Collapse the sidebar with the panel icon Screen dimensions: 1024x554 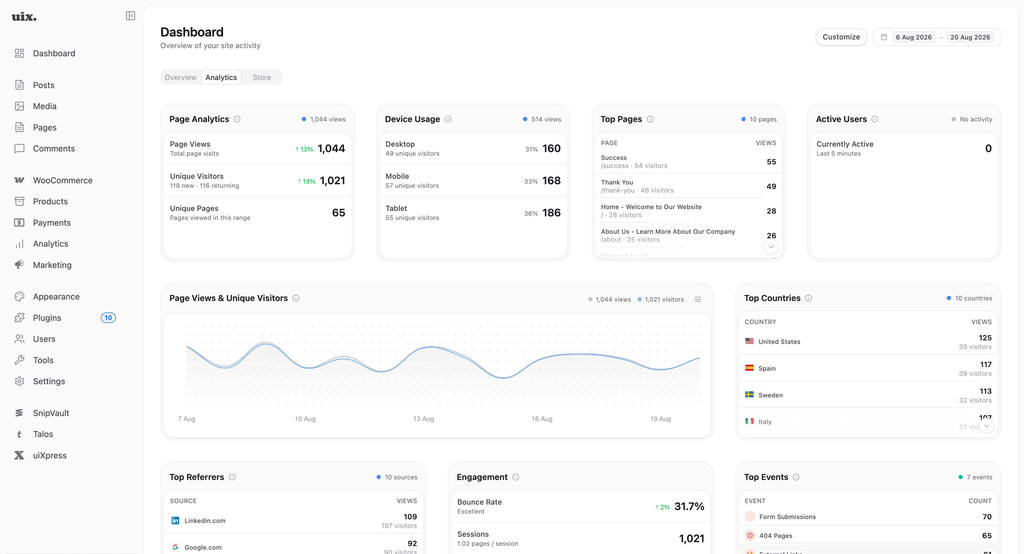click(x=131, y=16)
